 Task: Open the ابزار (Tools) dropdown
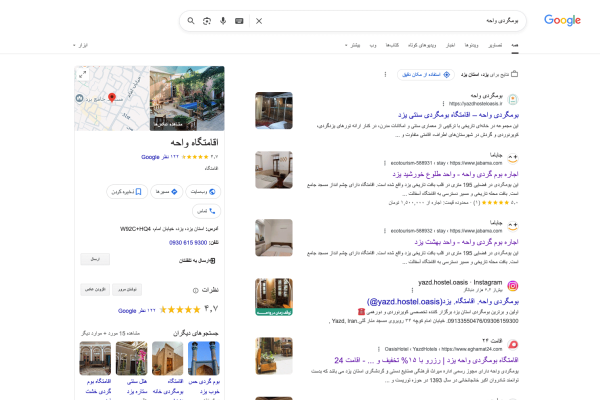(80, 45)
